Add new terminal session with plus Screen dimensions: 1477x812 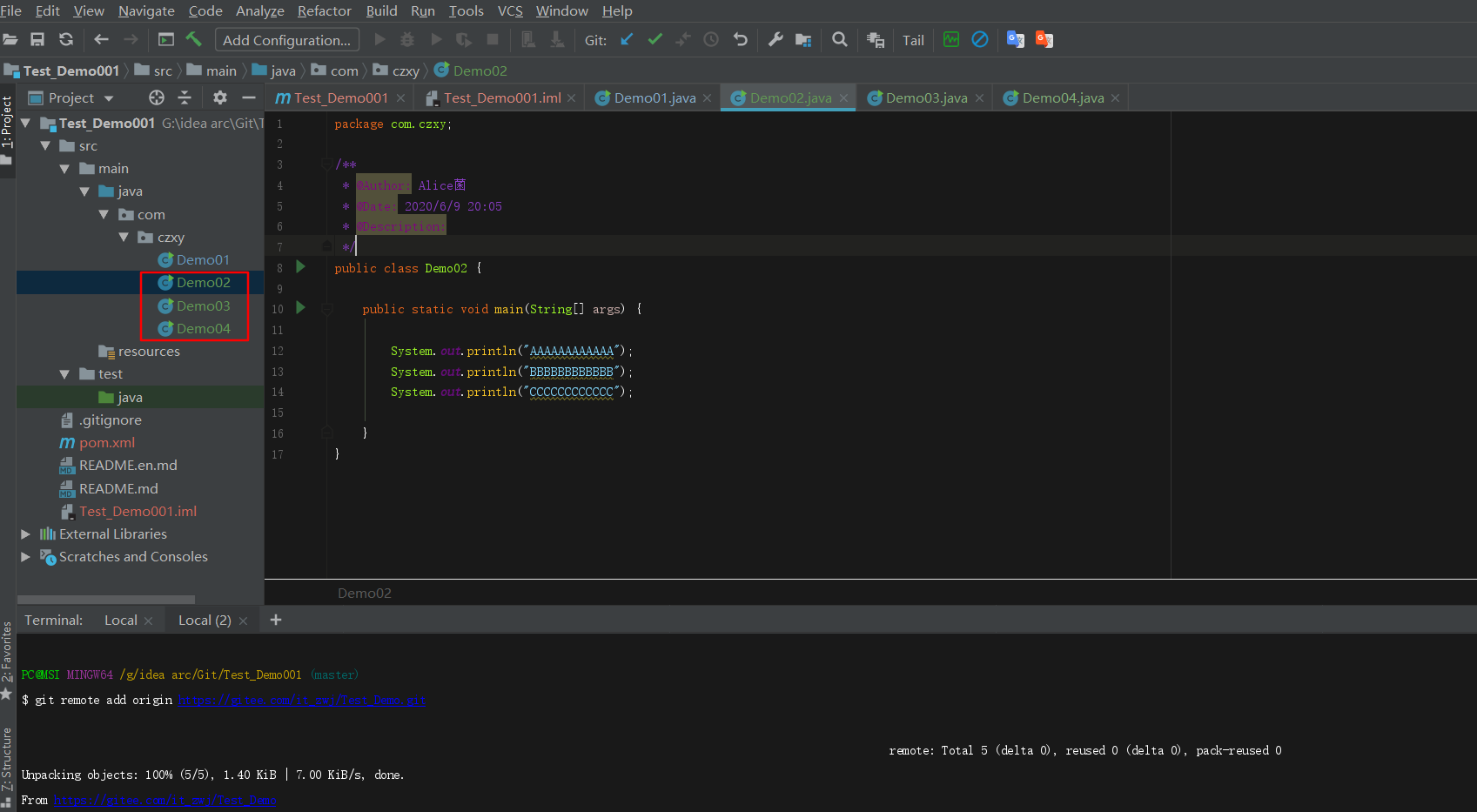tap(276, 620)
